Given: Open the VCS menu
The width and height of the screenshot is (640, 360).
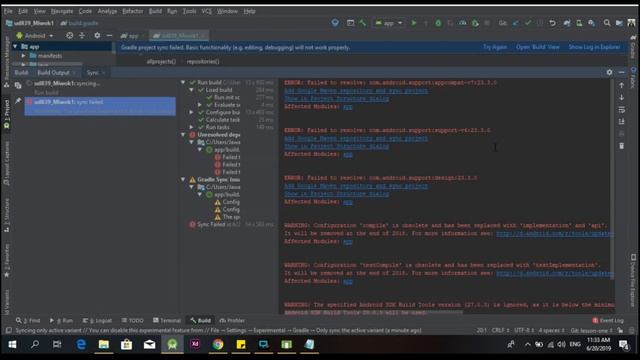Looking at the screenshot, I should pos(207,11).
